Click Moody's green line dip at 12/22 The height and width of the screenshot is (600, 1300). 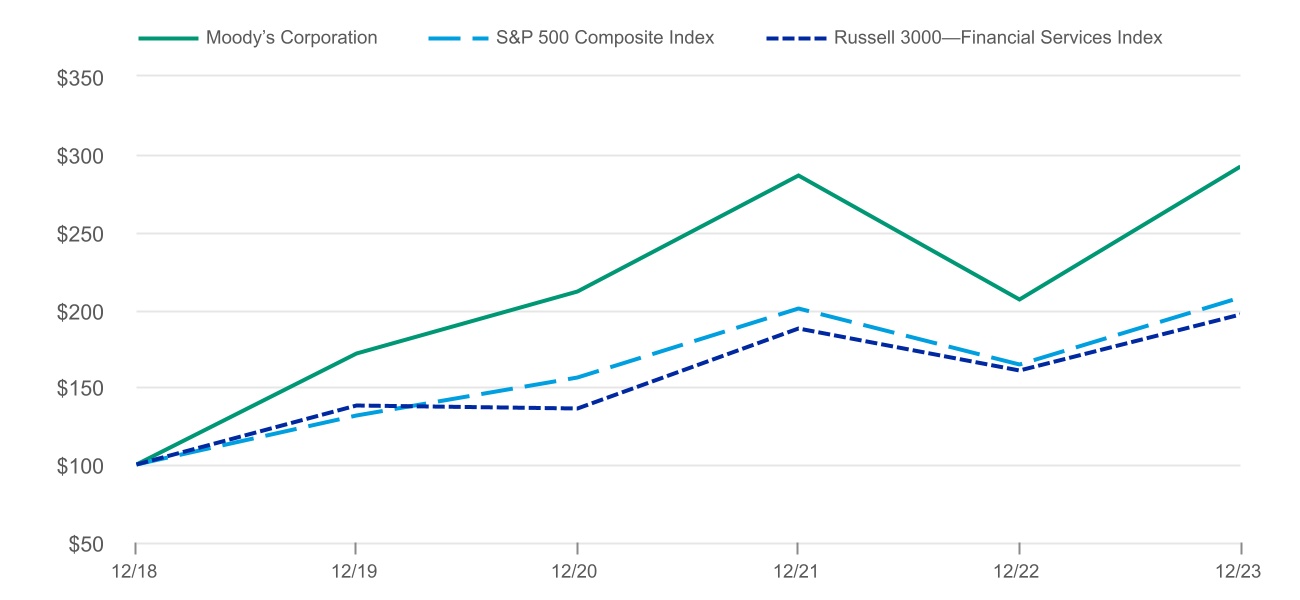click(x=1019, y=299)
